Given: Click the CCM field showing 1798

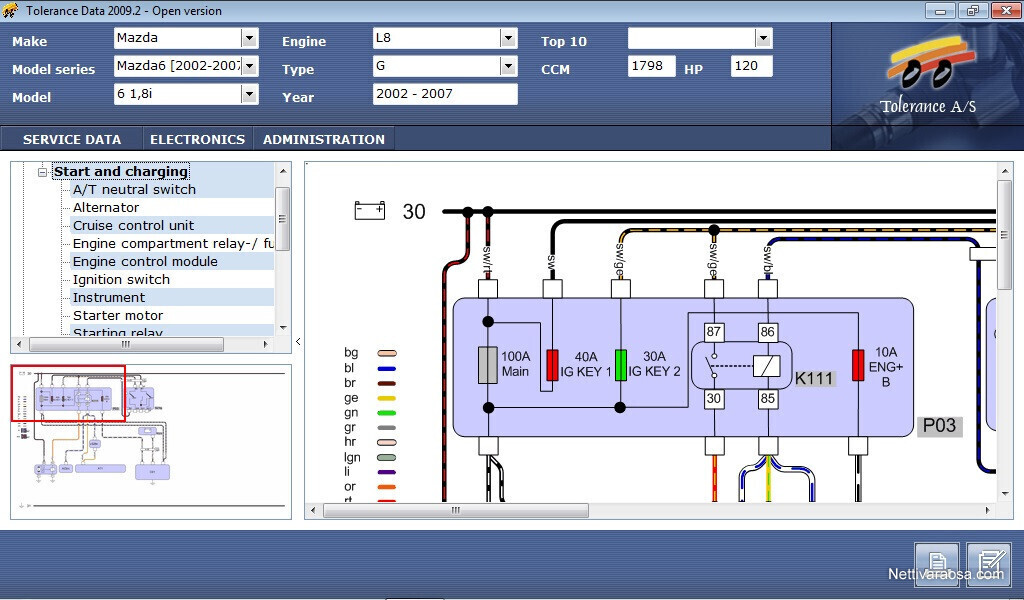Looking at the screenshot, I should point(651,66).
